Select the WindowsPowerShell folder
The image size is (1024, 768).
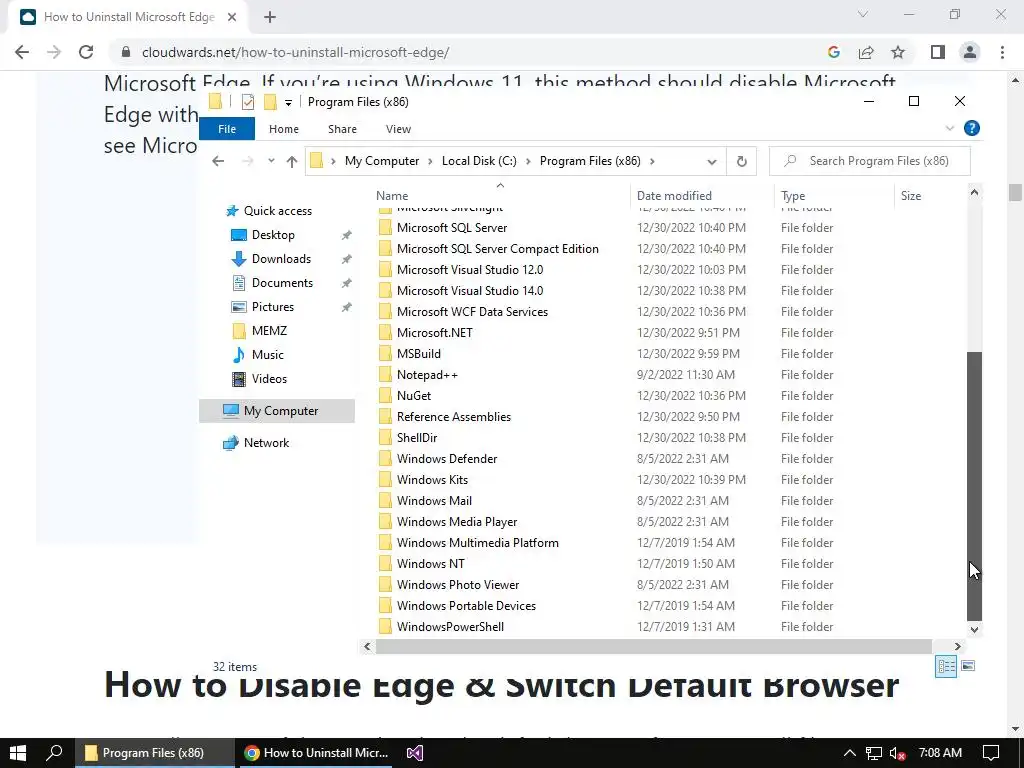pos(450,627)
